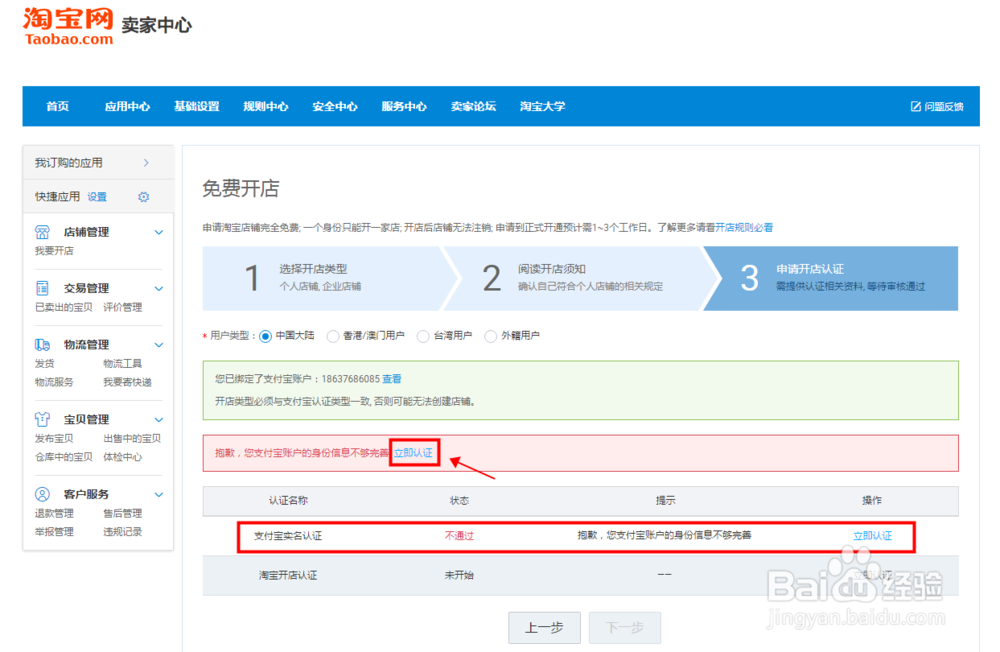The width and height of the screenshot is (1000, 652).
Task: Open the 应用中心 nav tab
Action: point(128,107)
